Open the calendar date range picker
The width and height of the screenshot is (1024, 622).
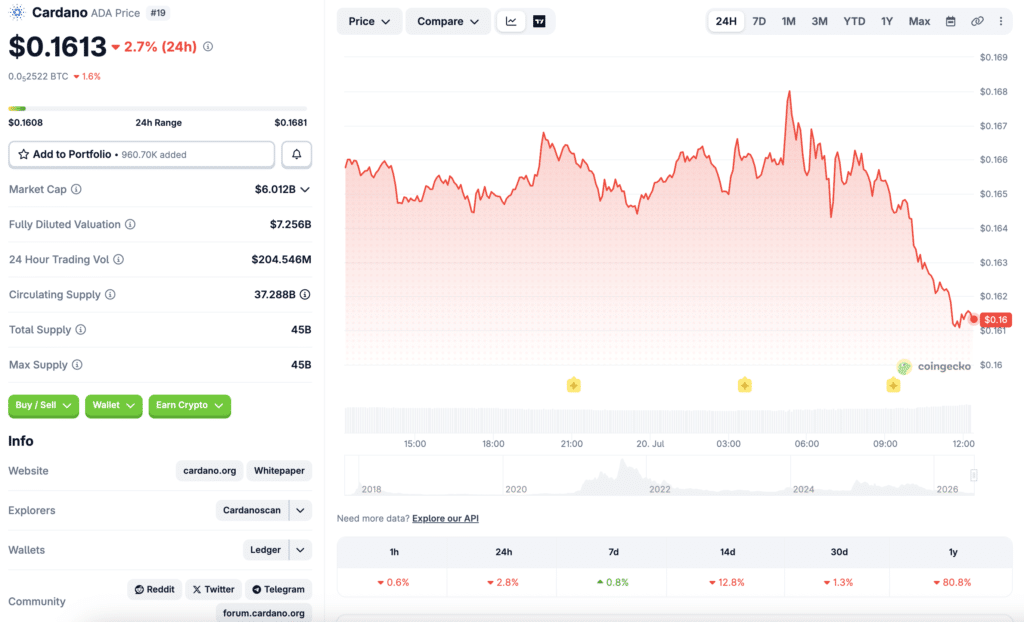pos(951,22)
